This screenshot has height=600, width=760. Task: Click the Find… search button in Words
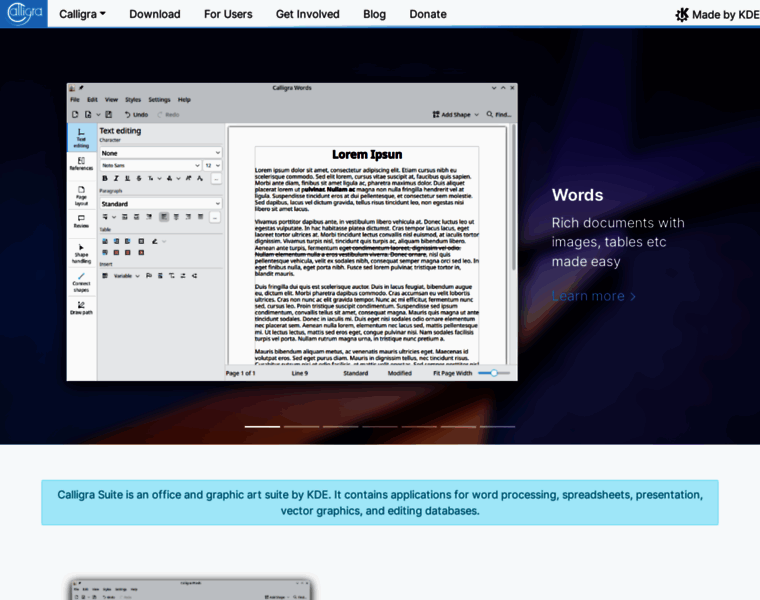coord(499,114)
